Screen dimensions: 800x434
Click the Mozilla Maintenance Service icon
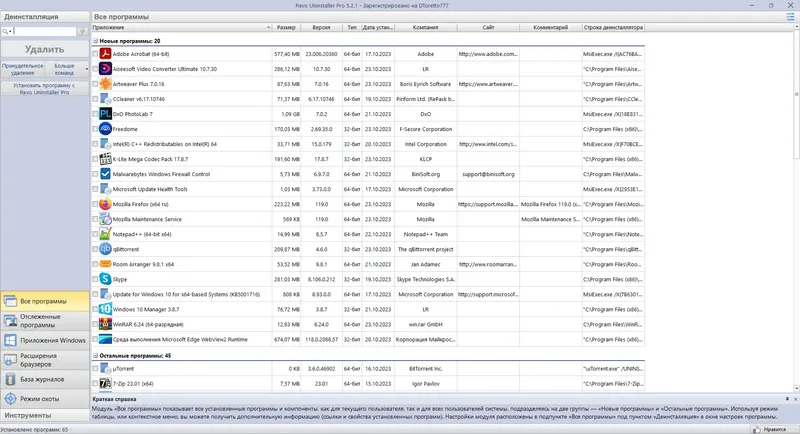tap(105, 219)
